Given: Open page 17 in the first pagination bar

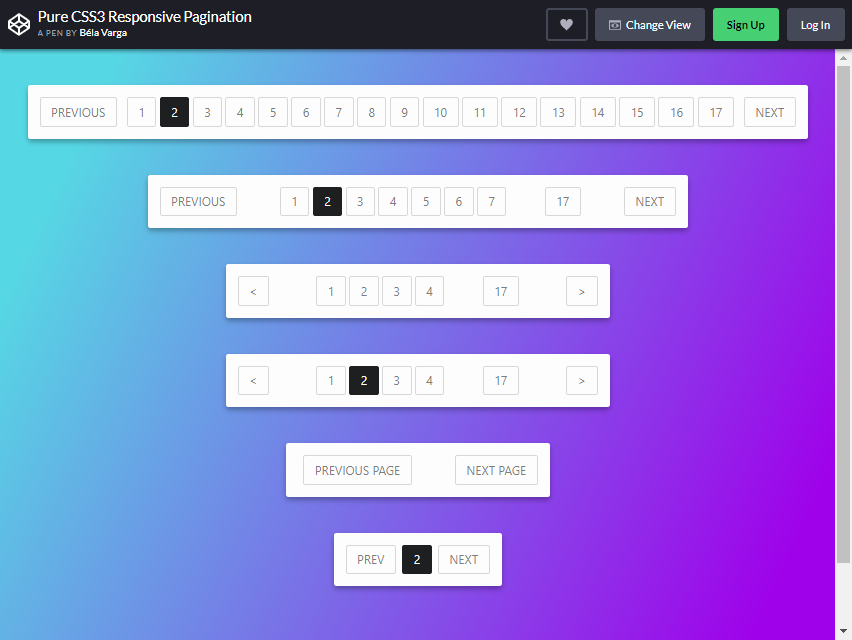Looking at the screenshot, I should (x=716, y=112).
